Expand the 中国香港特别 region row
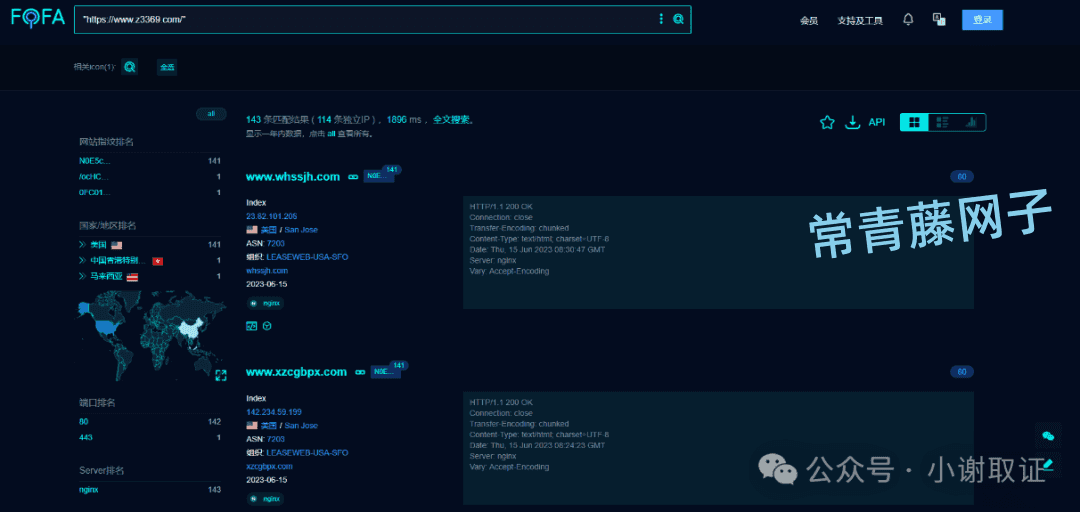Screen dimensions: 1080x512 tap(82, 260)
